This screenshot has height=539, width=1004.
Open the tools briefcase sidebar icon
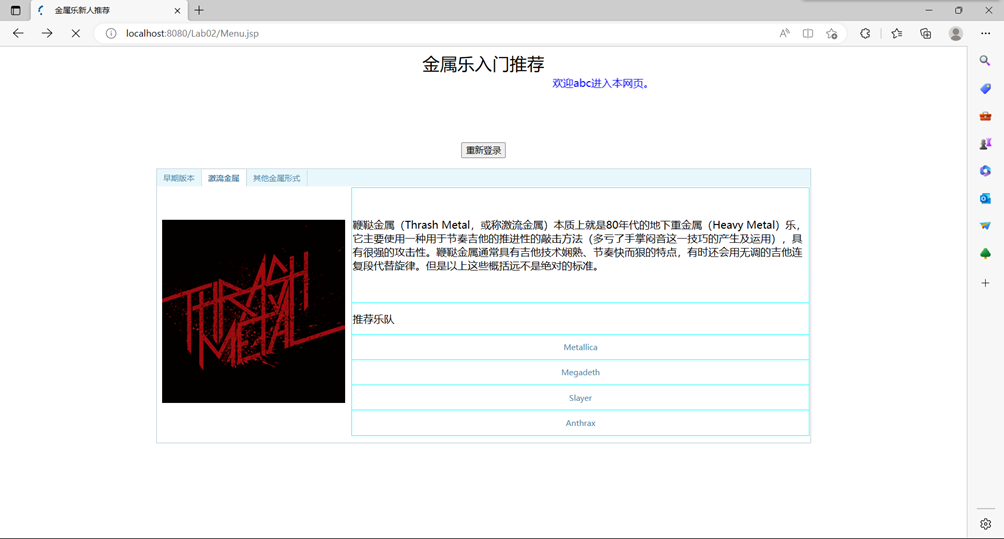click(x=985, y=116)
